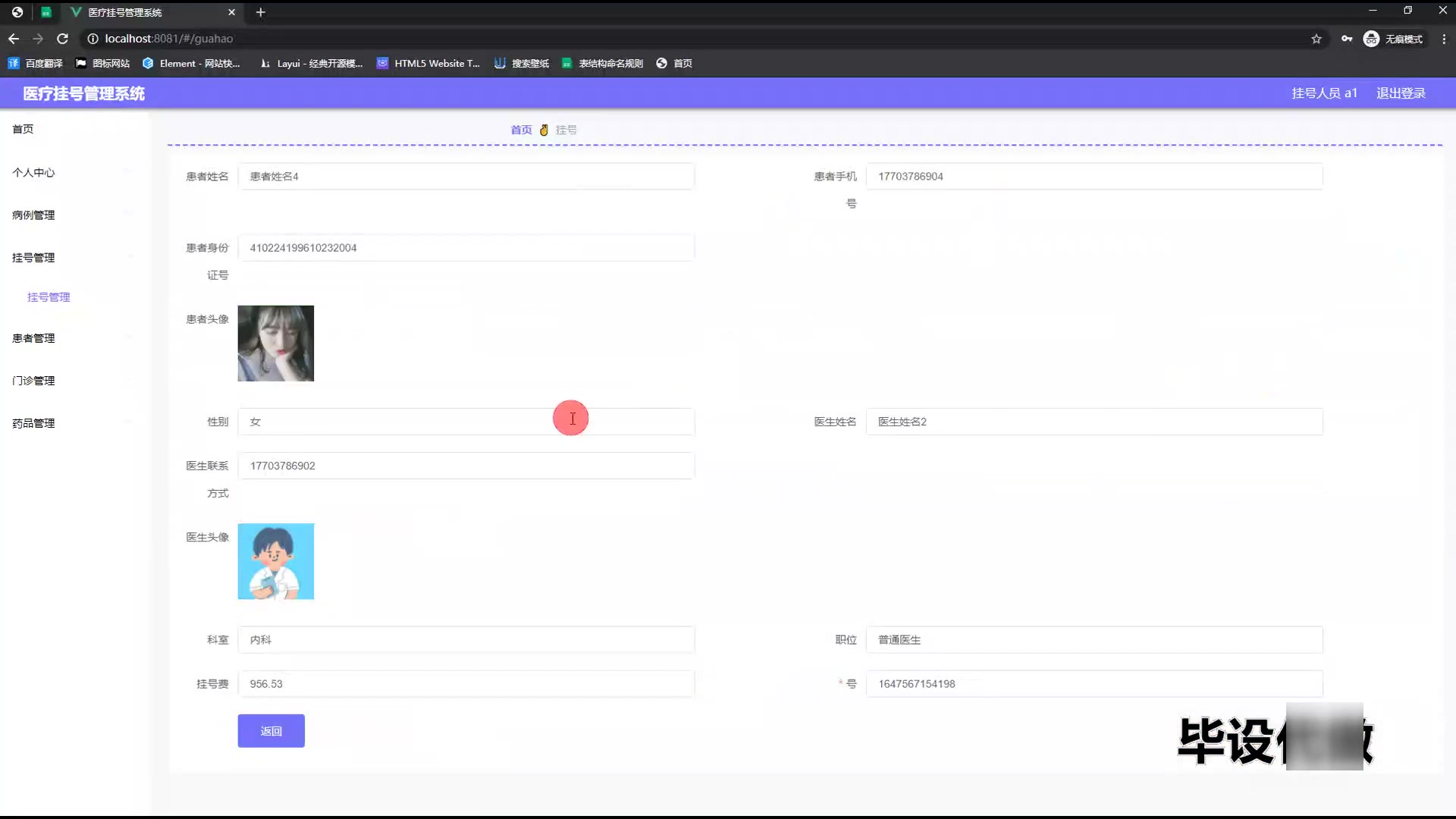Close the 医疗挂号管理系统 browser tab
The image size is (1456, 819).
pos(231,12)
